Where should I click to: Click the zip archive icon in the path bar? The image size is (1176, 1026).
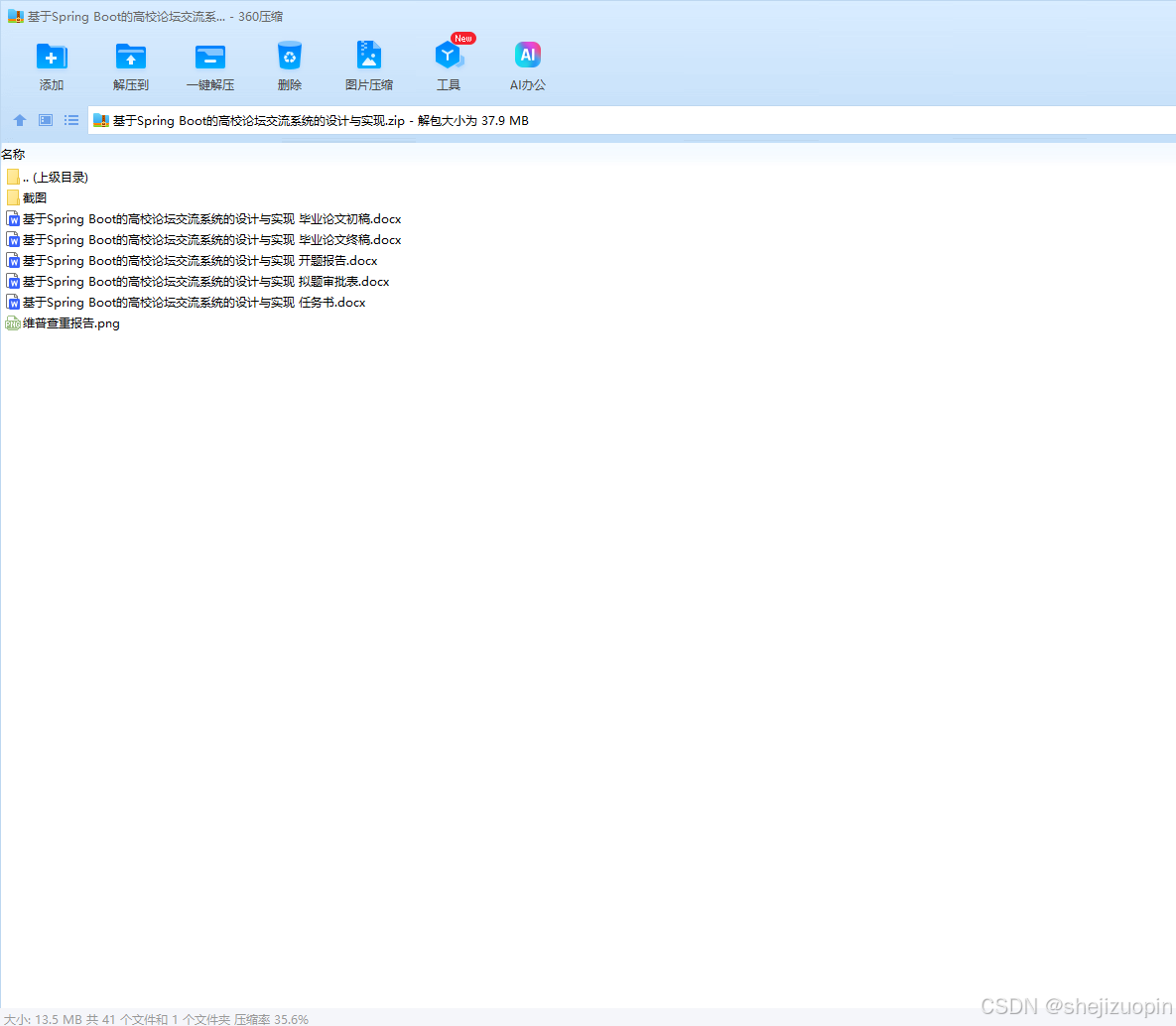101,120
